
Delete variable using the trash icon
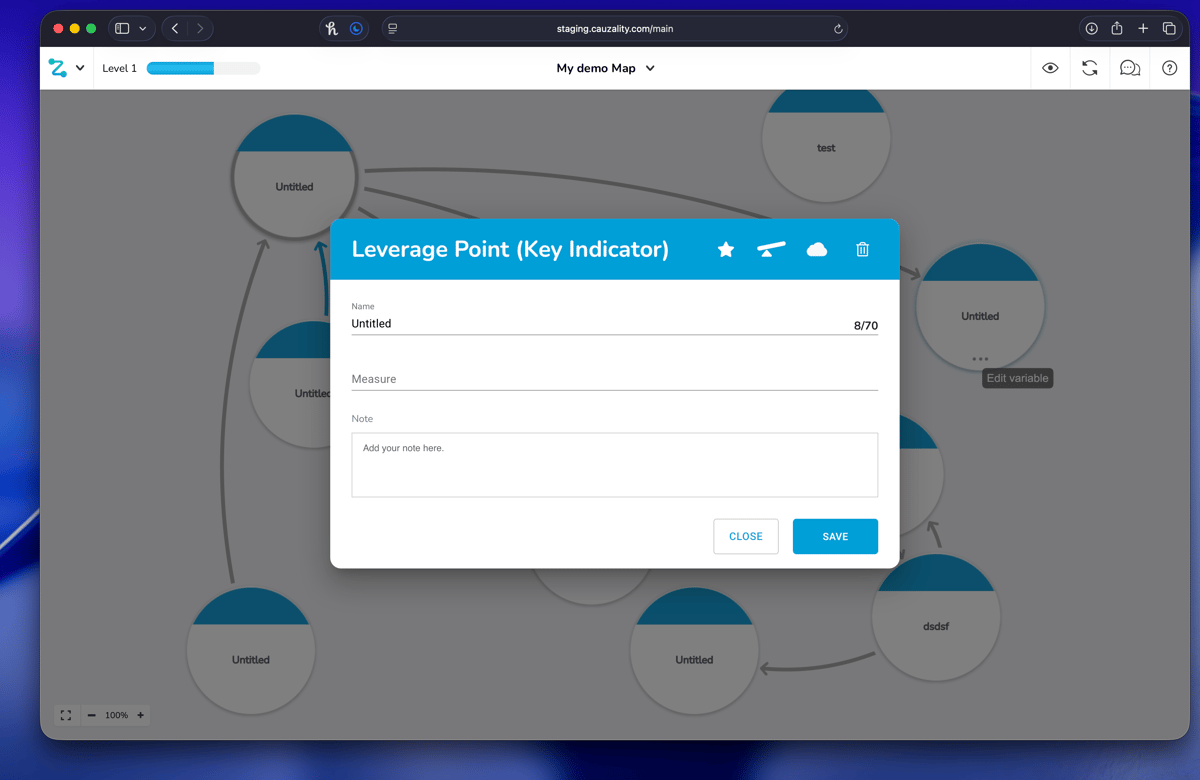863,249
